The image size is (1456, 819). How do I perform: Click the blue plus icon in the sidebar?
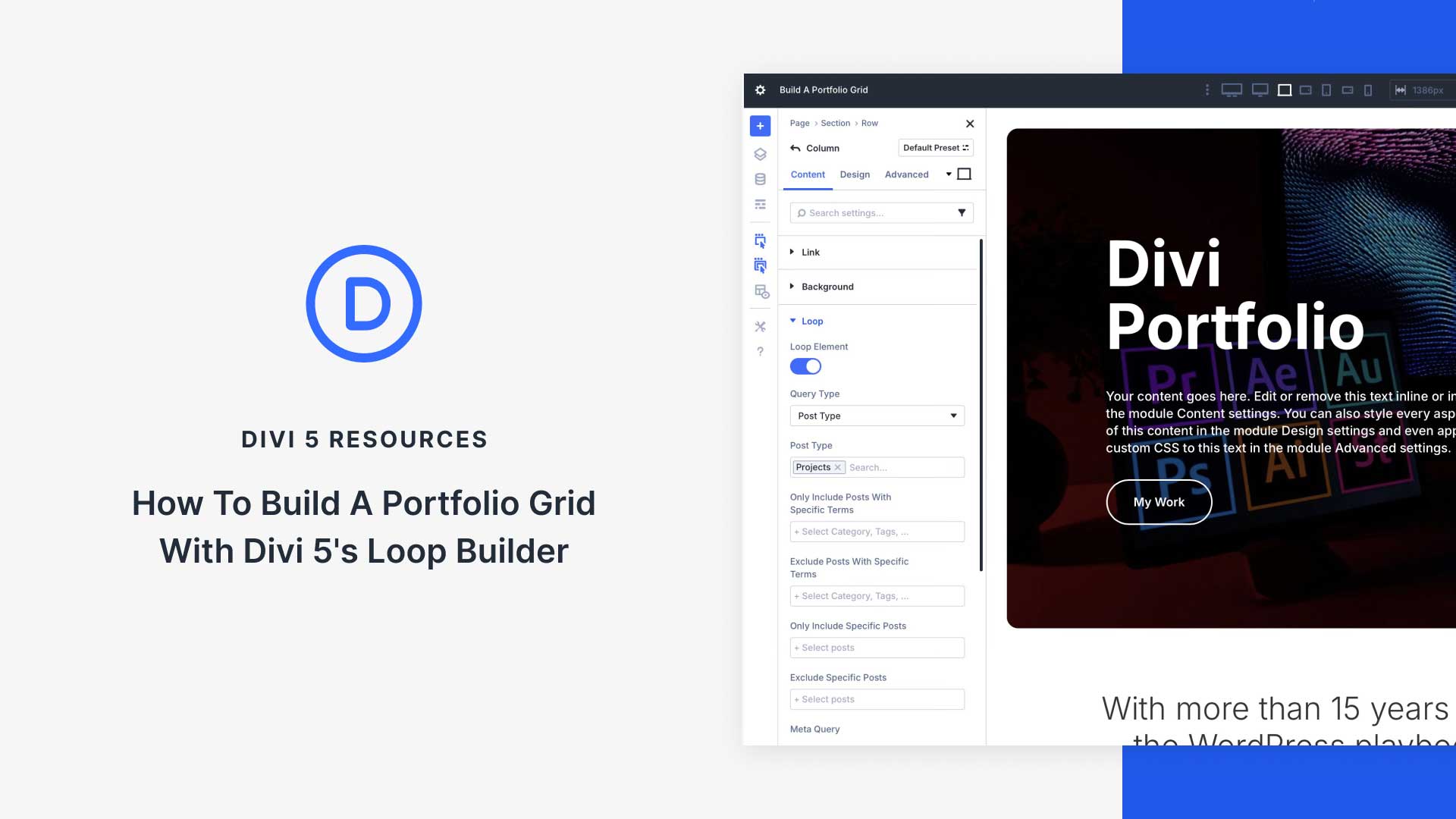pos(760,126)
